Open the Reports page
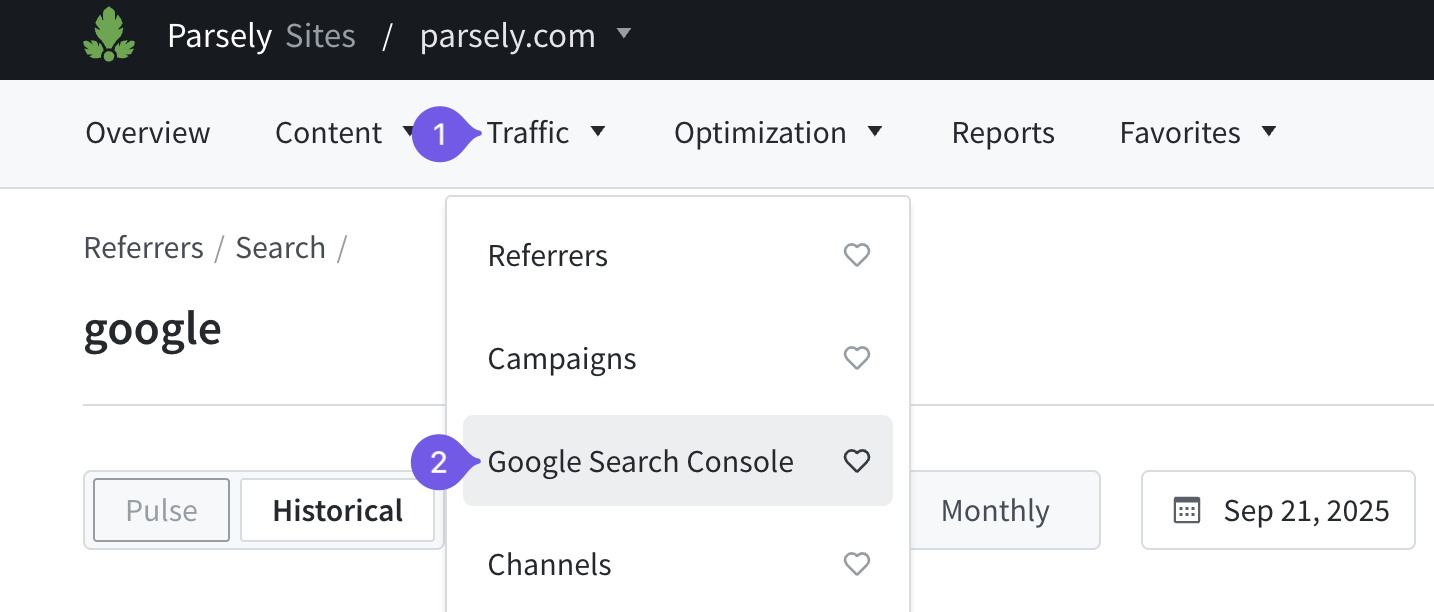 click(1003, 133)
